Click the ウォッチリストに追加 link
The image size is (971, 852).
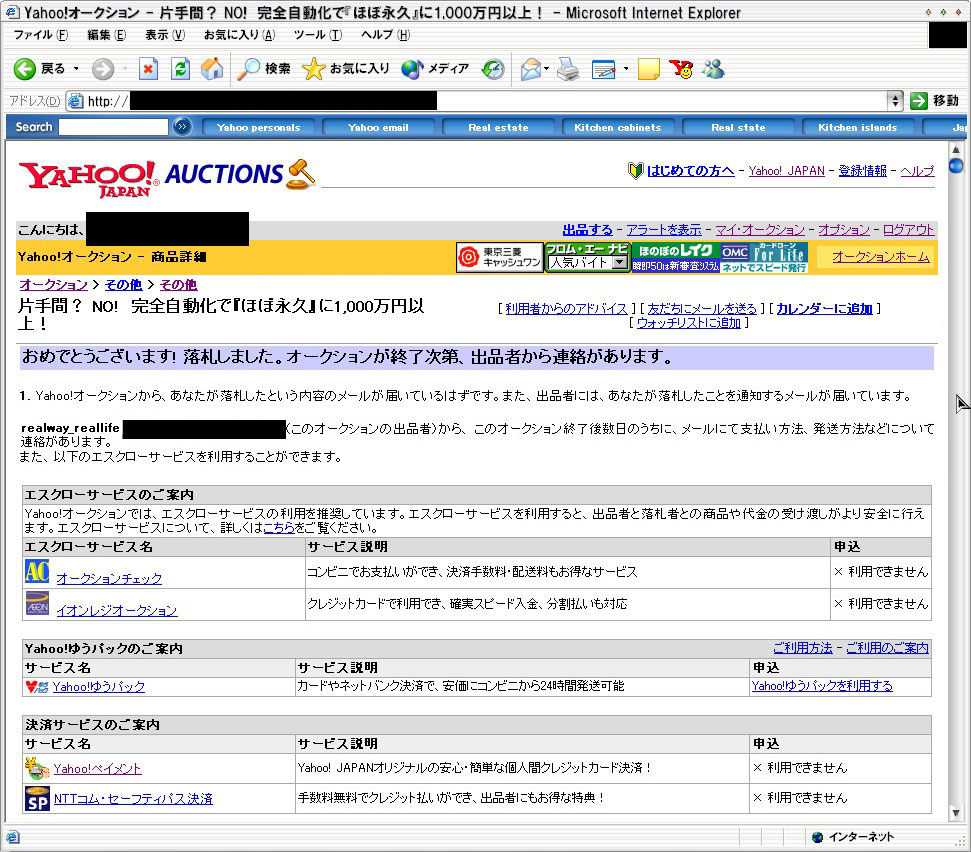tap(689, 323)
